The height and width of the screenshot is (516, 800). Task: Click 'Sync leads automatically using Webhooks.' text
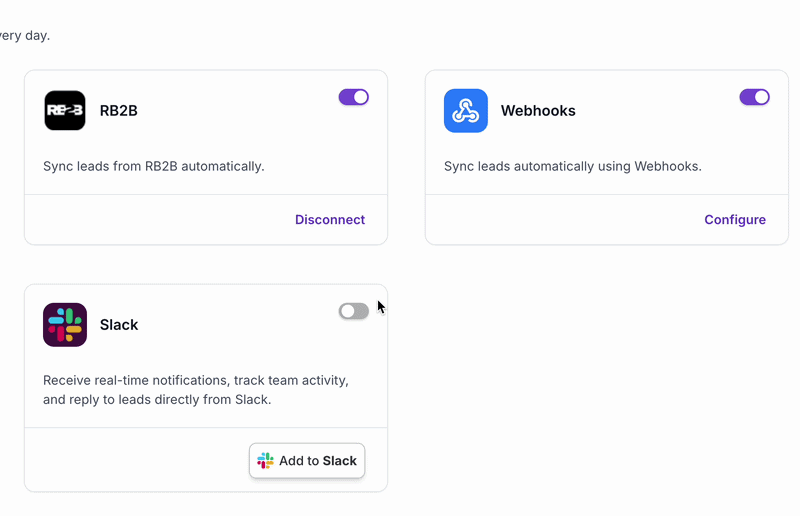tap(572, 166)
